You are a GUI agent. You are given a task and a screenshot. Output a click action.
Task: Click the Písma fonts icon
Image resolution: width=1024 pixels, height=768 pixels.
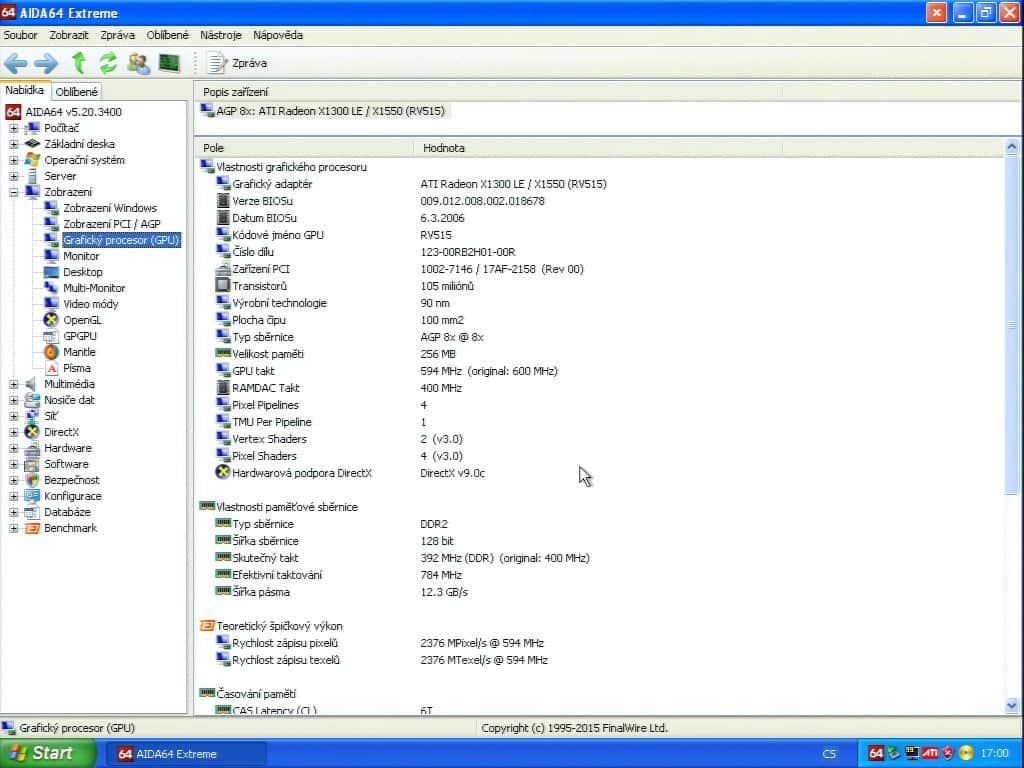coord(51,368)
